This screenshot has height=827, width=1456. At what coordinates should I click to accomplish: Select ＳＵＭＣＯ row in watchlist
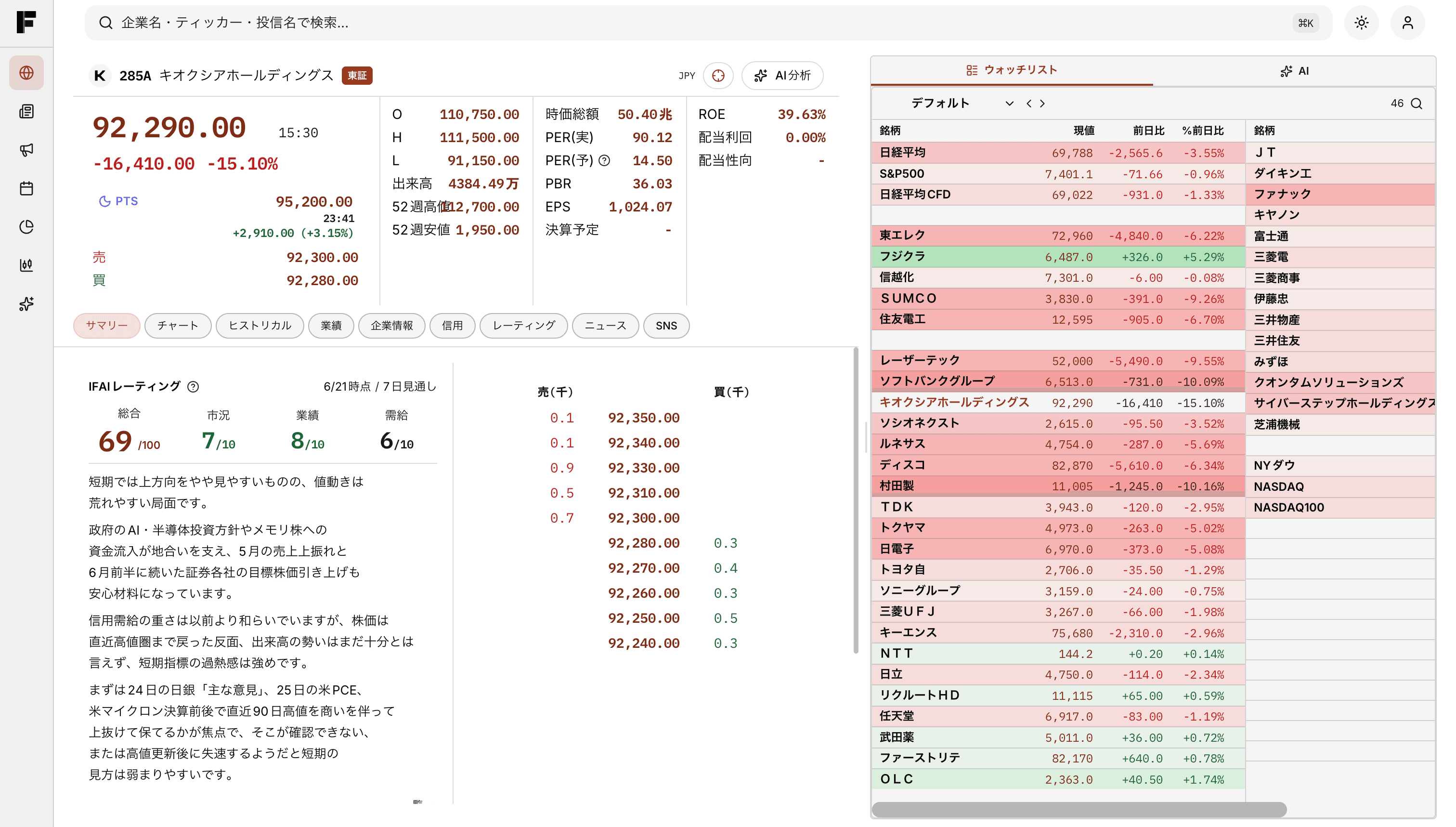(1058, 299)
